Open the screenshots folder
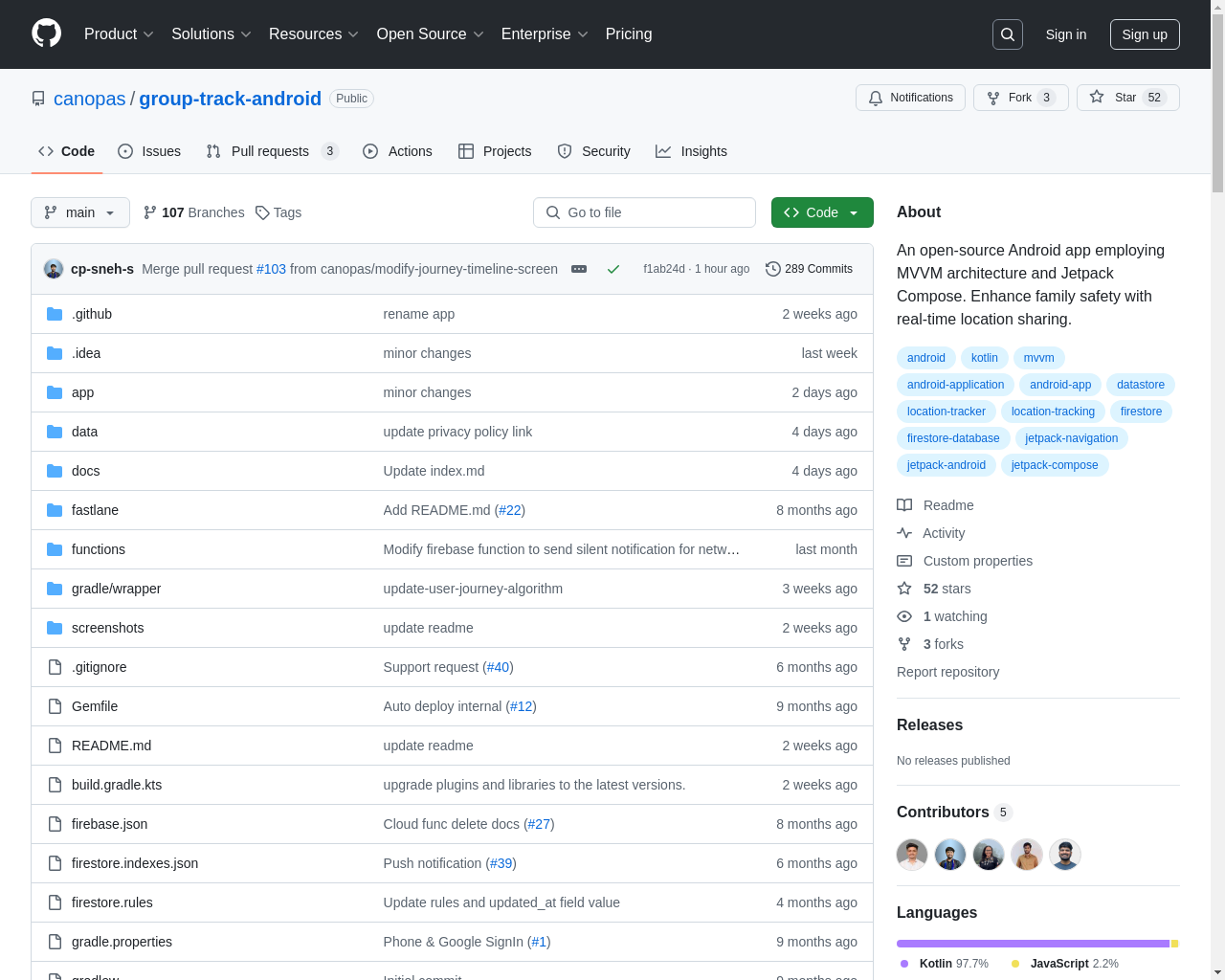Screen dimensions: 1225x980 [x=107, y=628]
